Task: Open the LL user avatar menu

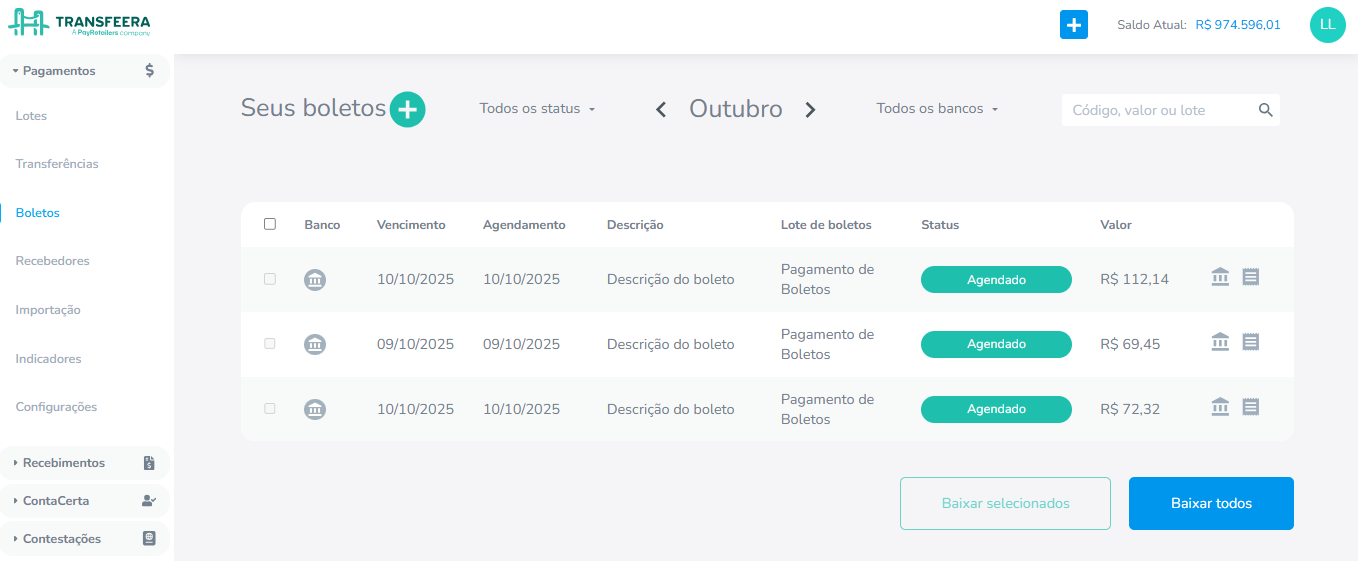Action: click(x=1327, y=25)
